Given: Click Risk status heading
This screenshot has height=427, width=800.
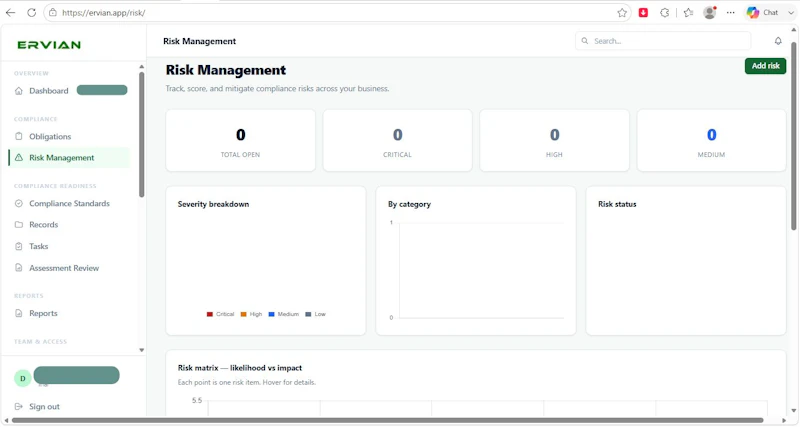Looking at the screenshot, I should click(x=617, y=204).
